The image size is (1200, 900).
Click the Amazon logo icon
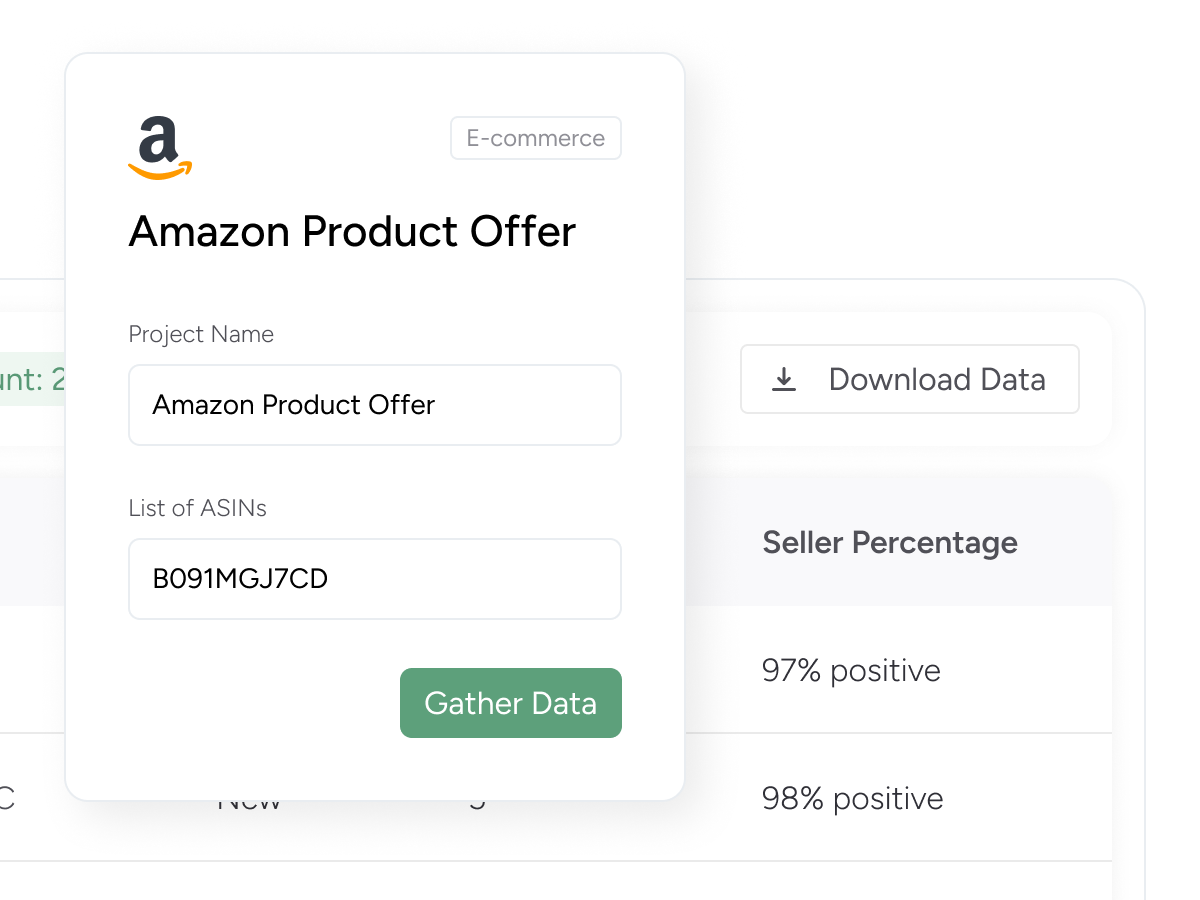pos(160,148)
